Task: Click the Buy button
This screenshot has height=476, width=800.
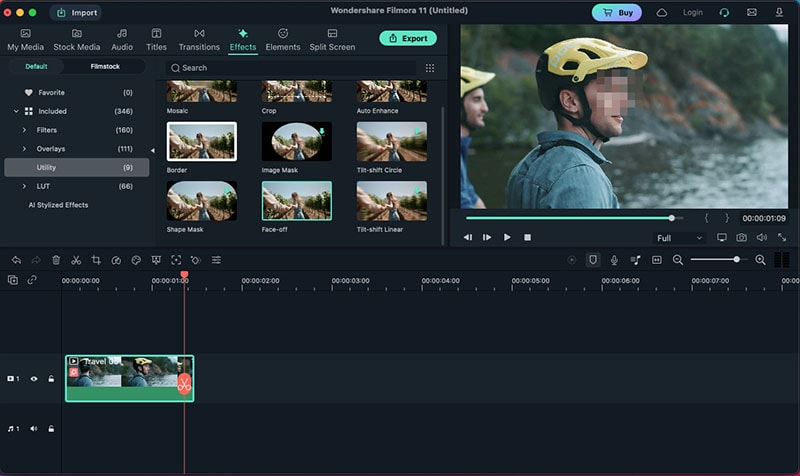Action: (617, 13)
